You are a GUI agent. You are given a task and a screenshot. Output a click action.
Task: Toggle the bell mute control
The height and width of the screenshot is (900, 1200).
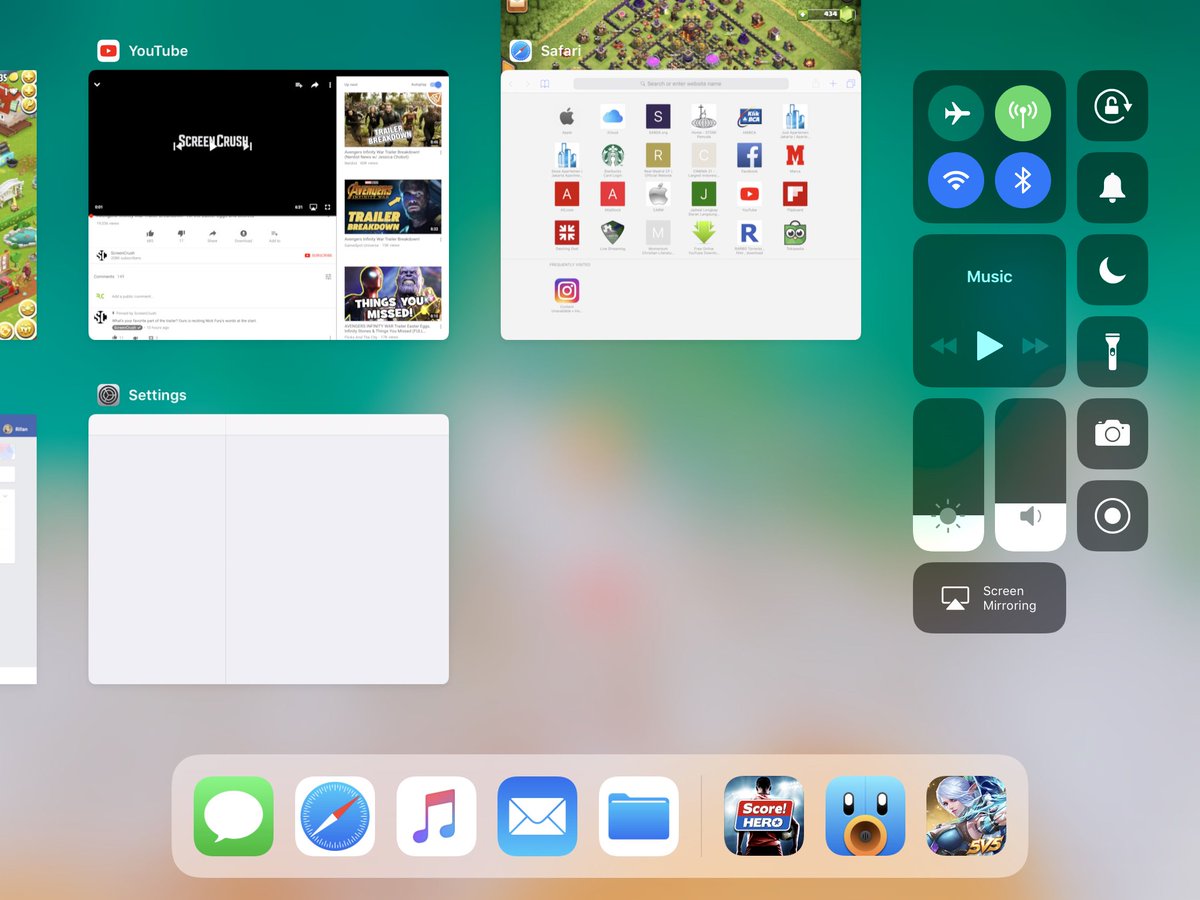tap(1112, 187)
